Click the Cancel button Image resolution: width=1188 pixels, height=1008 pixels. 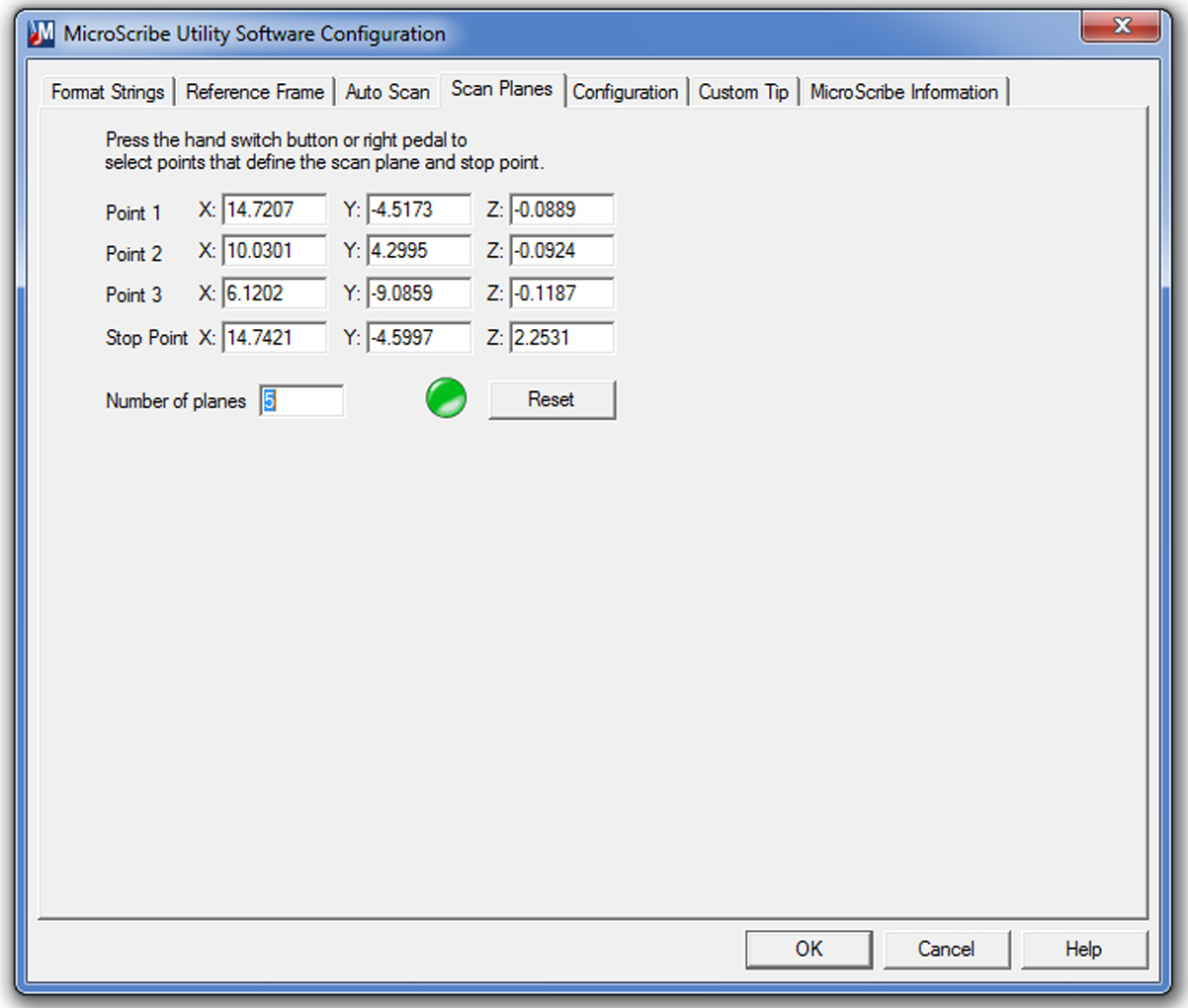[946, 949]
